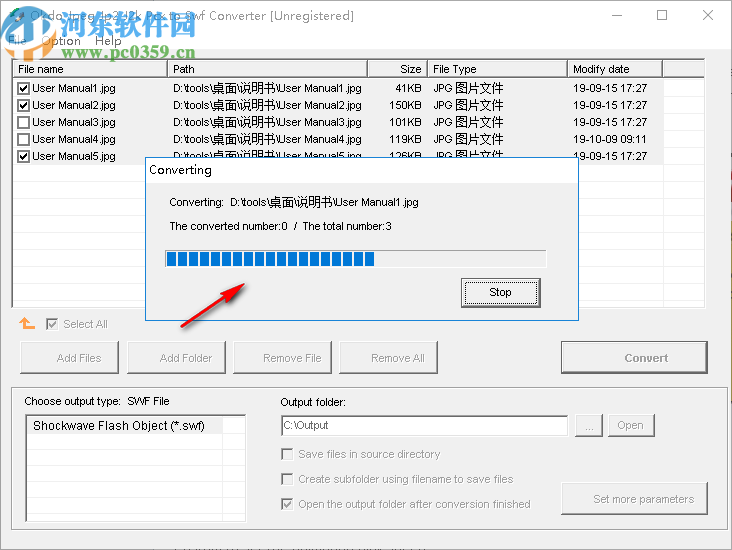Stop the conversion in progress
Screen dimensions: 732x550
[500, 293]
